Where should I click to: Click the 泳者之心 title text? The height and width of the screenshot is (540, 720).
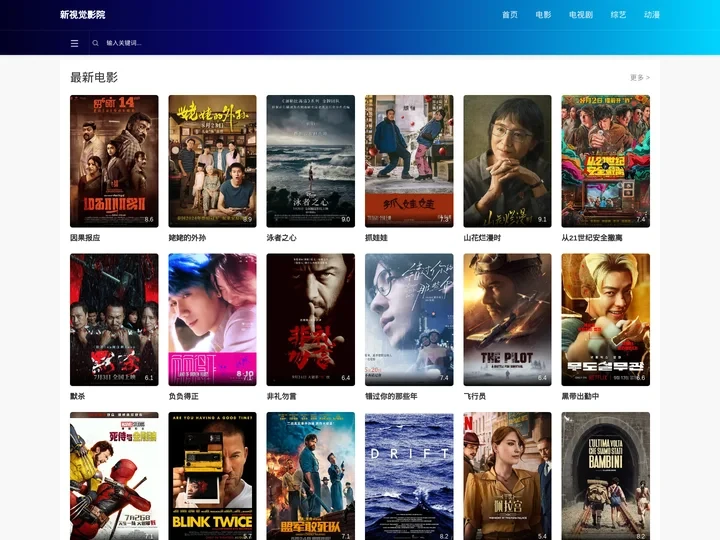pos(281,238)
